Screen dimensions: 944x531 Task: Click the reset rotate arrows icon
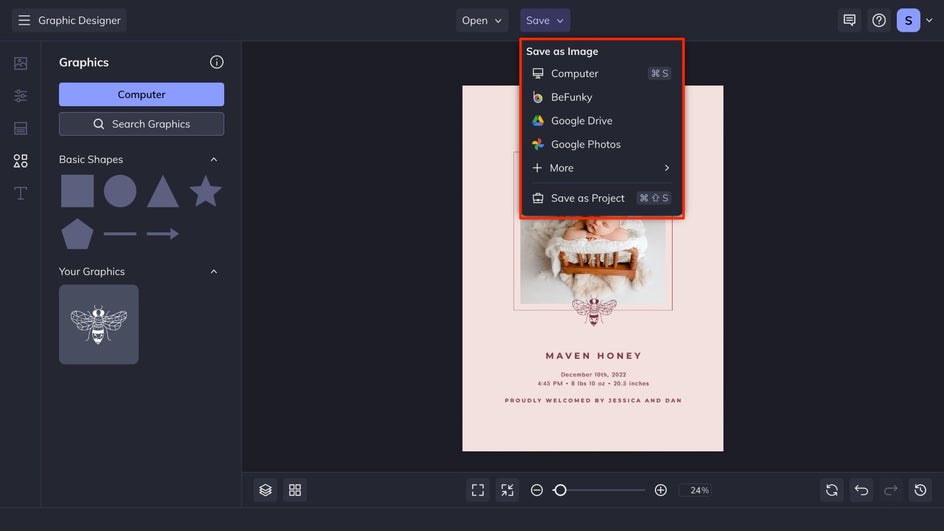coord(832,490)
